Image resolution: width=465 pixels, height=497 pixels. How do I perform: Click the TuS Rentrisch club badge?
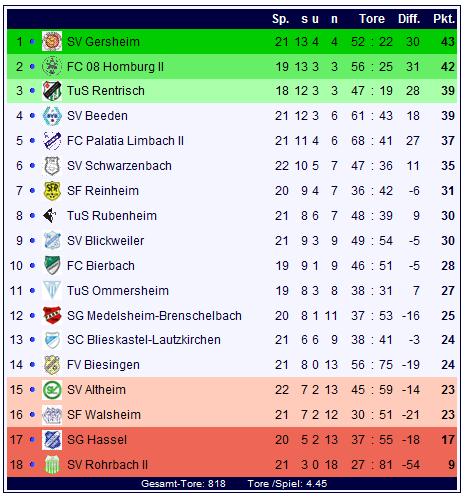52,91
